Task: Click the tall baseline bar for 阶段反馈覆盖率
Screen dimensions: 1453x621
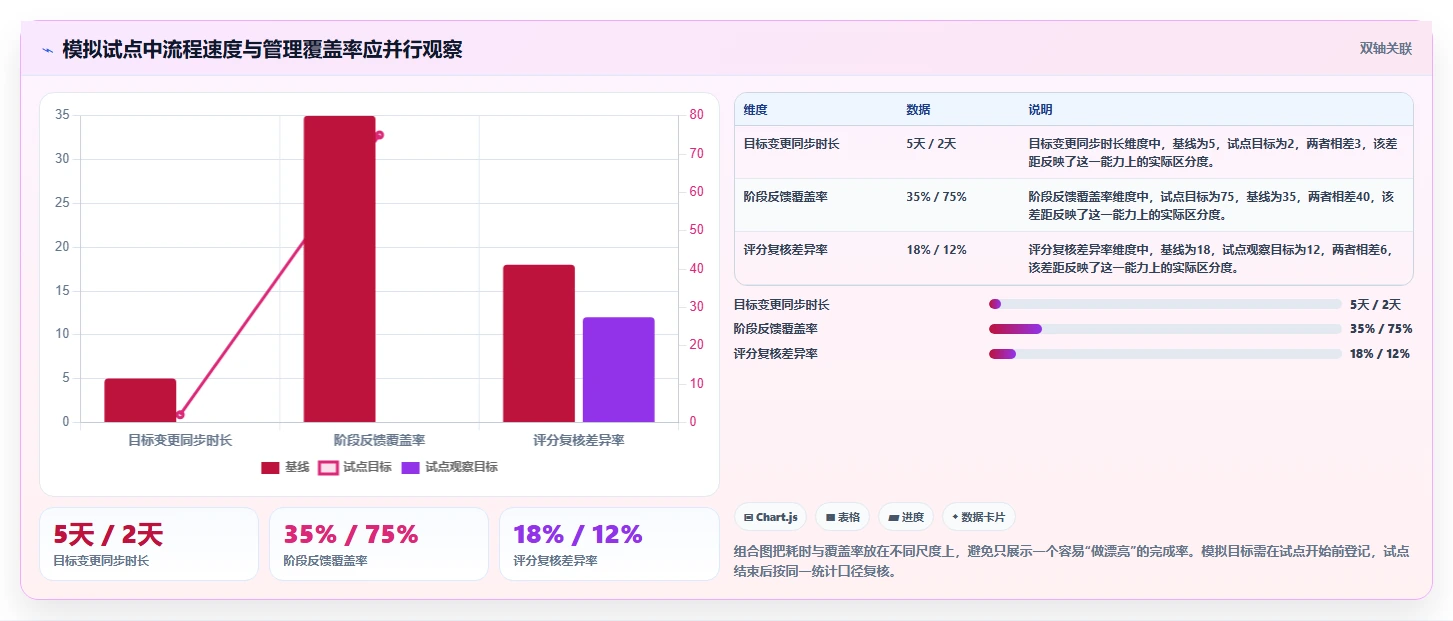Action: pyautogui.click(x=339, y=269)
